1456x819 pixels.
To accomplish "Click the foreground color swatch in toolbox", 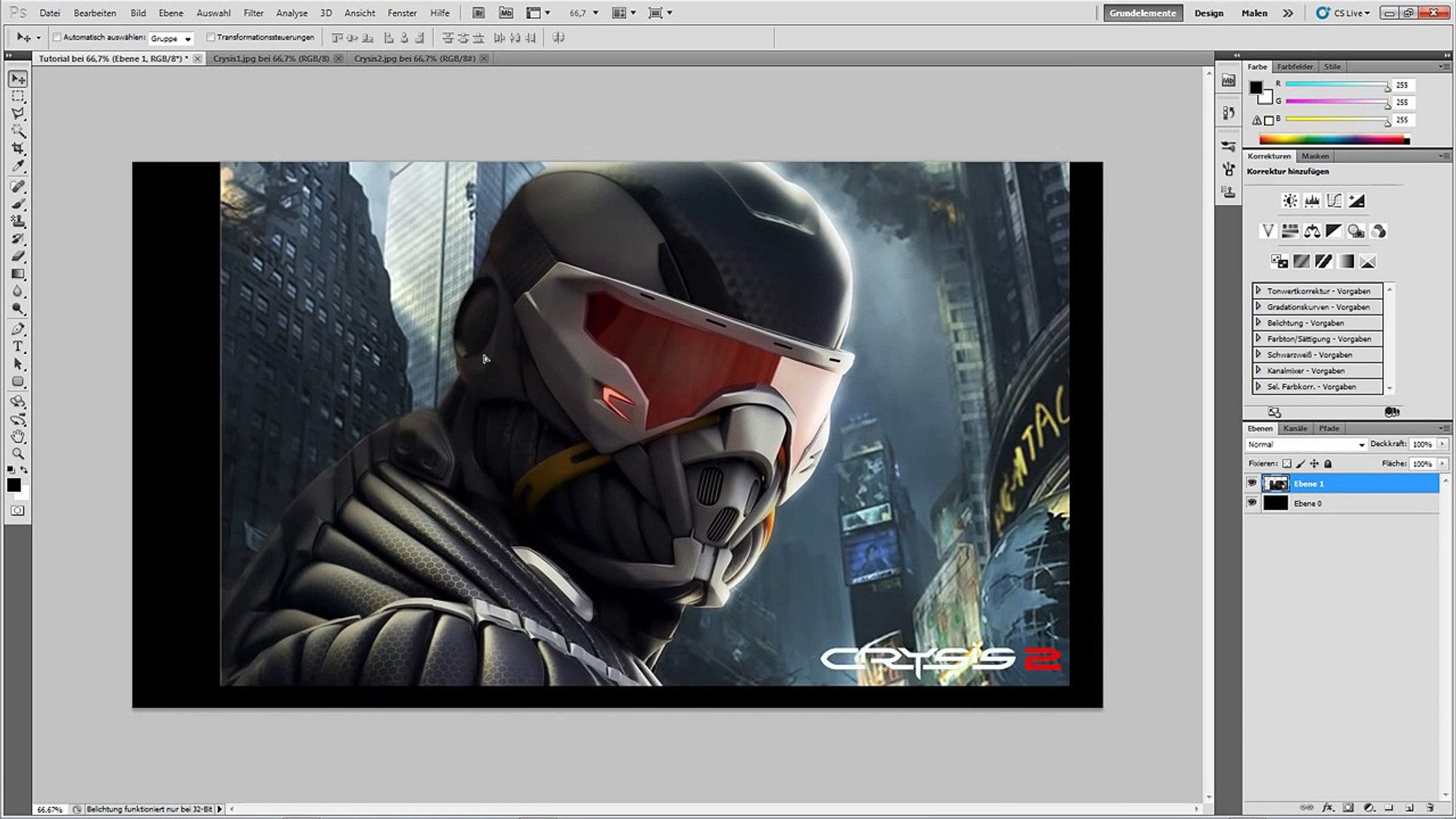I will pos(14,485).
